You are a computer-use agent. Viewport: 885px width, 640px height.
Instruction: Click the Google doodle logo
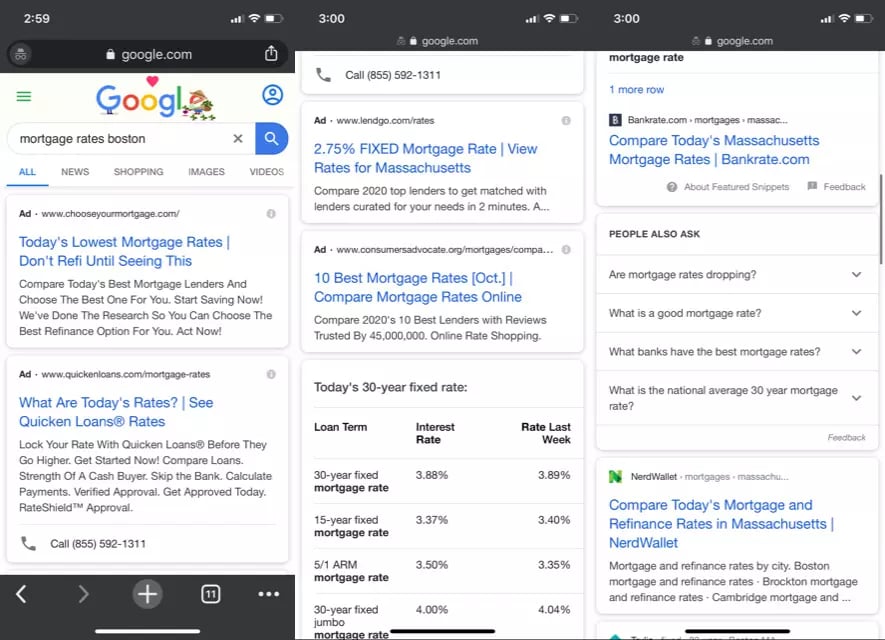155,99
